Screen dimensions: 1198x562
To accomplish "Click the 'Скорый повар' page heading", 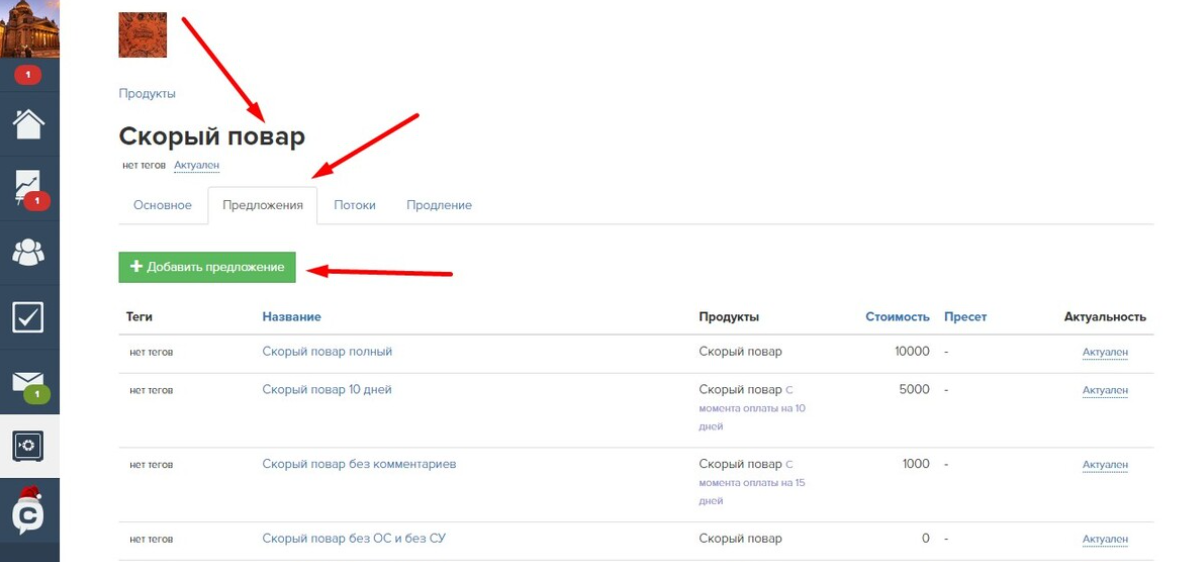I will (212, 137).
